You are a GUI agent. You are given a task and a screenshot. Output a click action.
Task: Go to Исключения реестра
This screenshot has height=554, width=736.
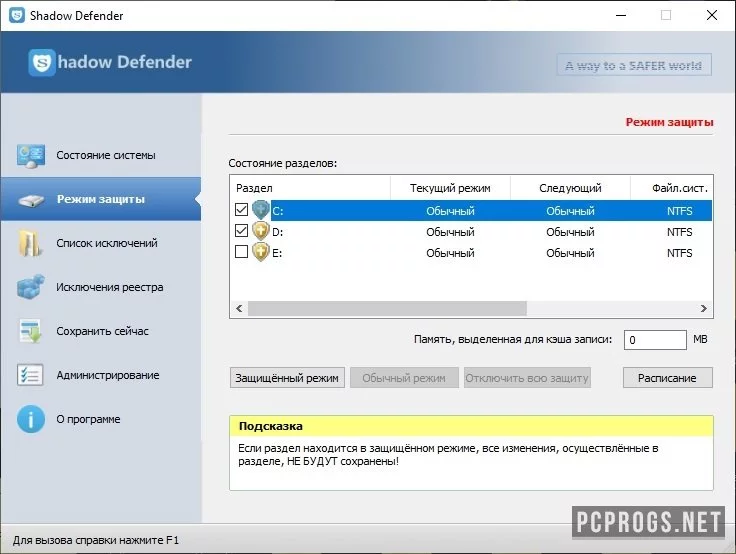101,287
